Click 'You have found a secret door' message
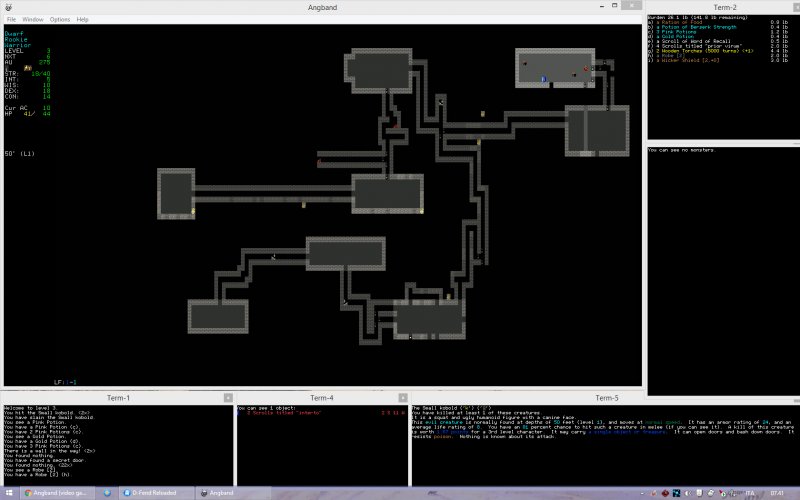This screenshot has height=500, width=800. pos(45,460)
